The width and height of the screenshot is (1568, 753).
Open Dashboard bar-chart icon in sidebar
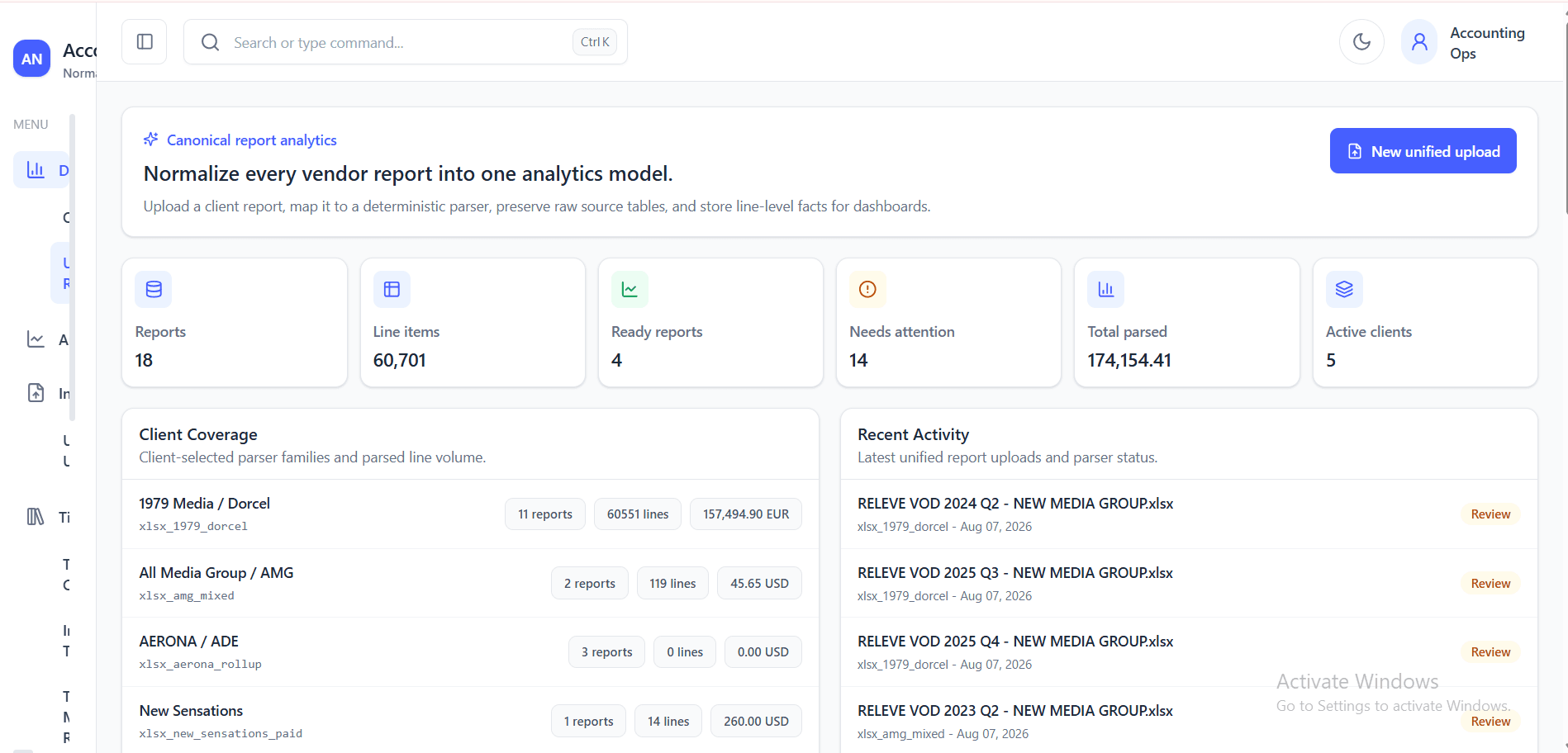tap(36, 169)
